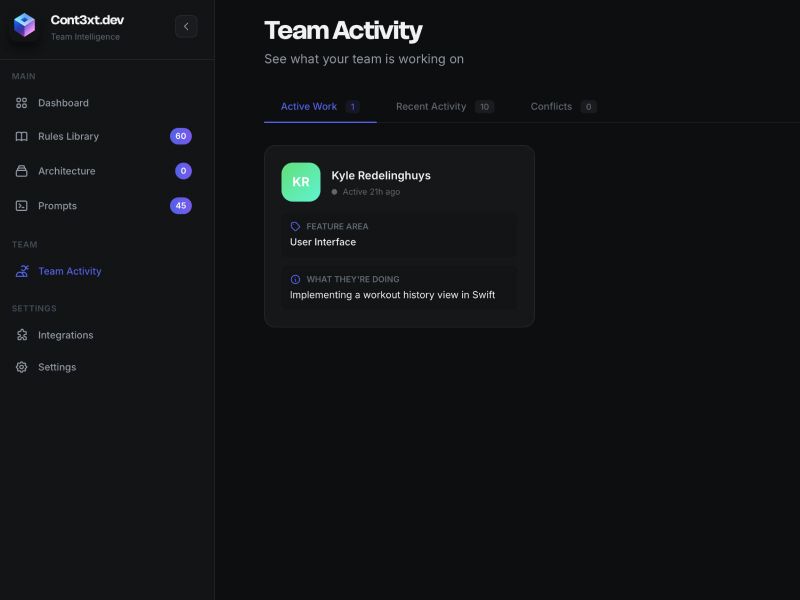Open Settings using the gear icon

coord(21,367)
